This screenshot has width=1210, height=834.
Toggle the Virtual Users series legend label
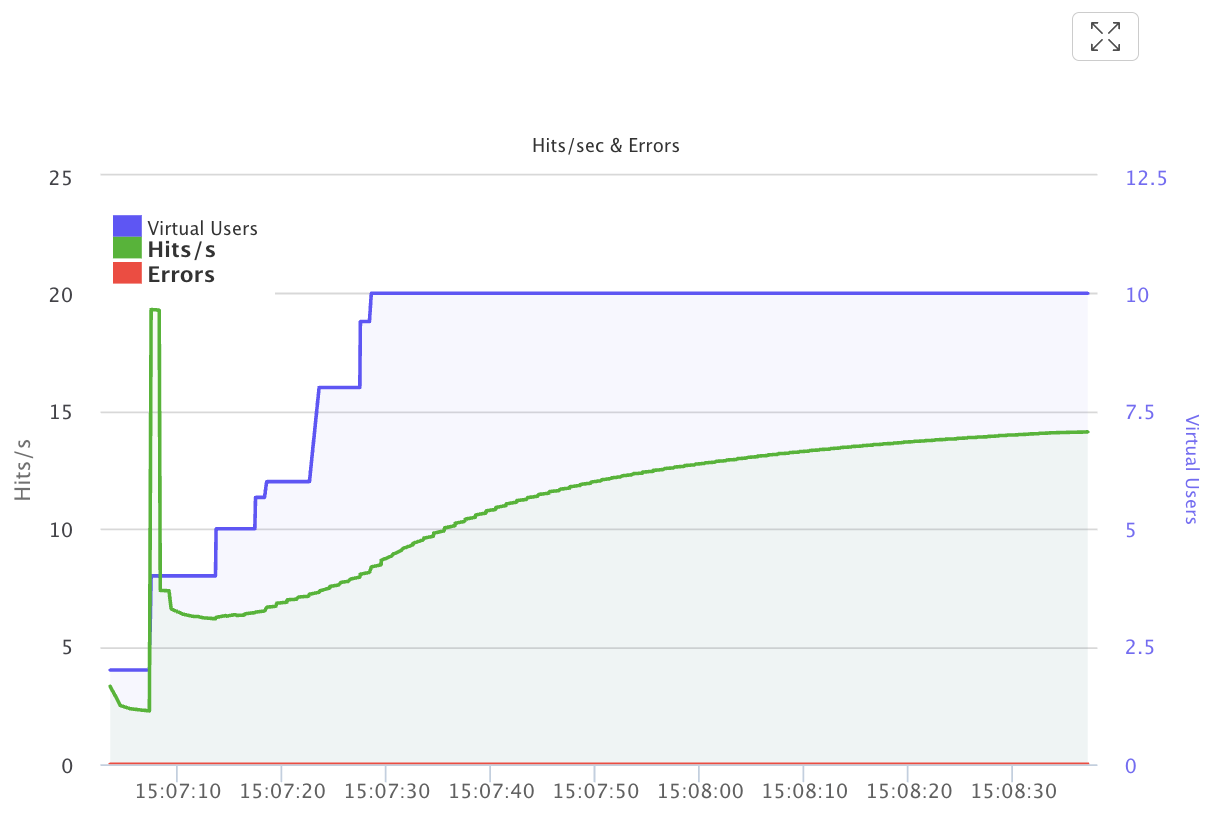click(x=202, y=228)
